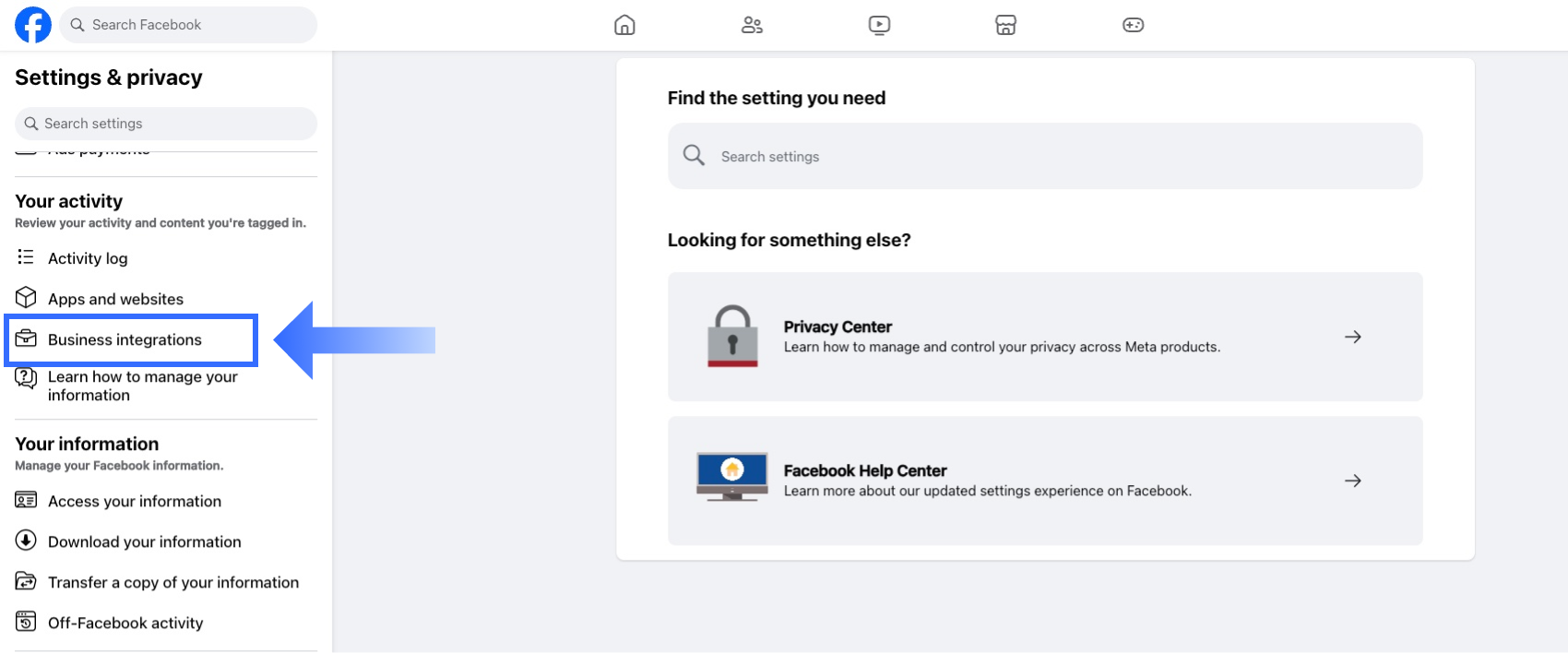The width and height of the screenshot is (1568, 653).
Task: Open the Watch video icon
Action: pyautogui.click(x=879, y=25)
